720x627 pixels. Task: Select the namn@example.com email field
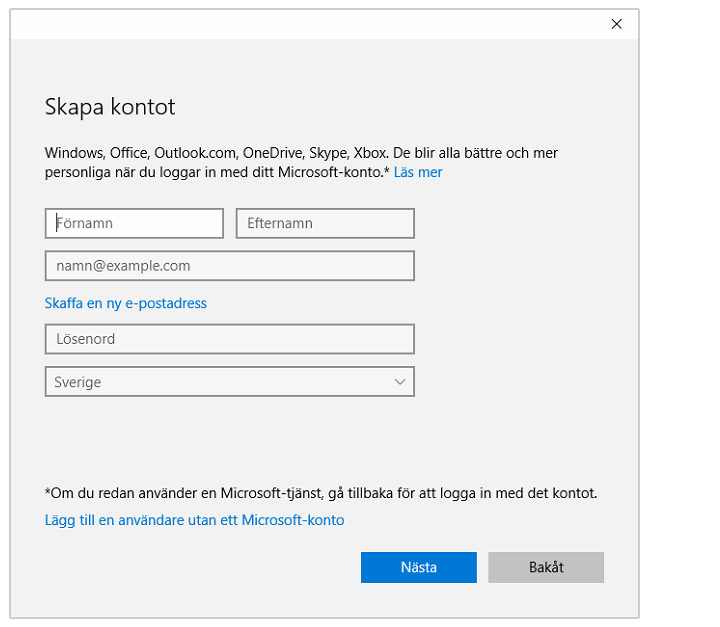(x=230, y=265)
